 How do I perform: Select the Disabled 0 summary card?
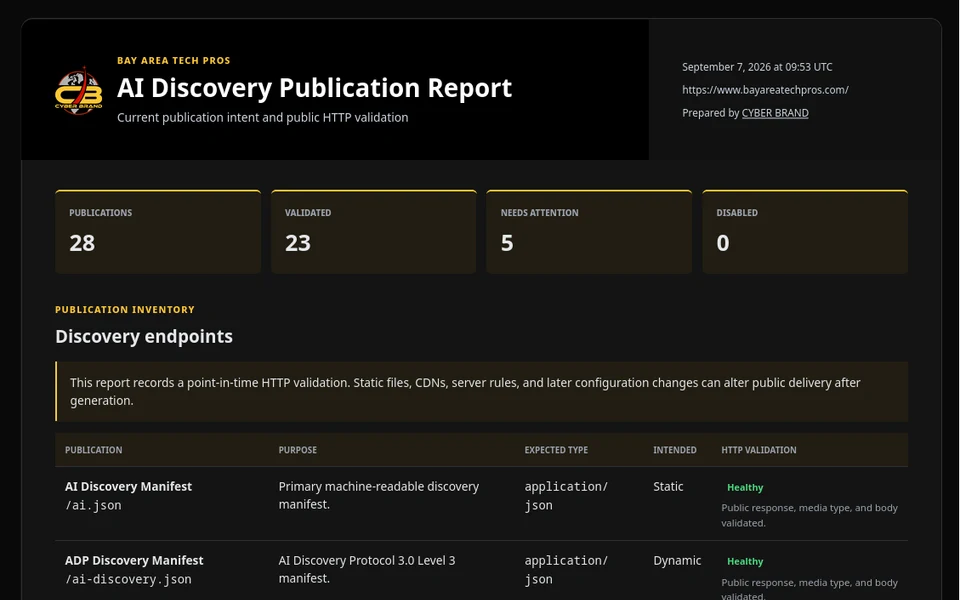tap(805, 231)
